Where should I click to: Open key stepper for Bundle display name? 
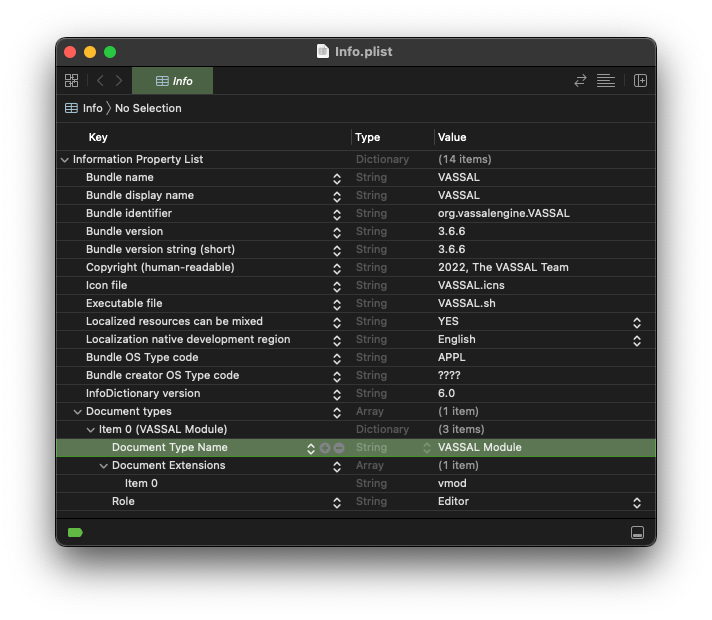click(x=337, y=197)
